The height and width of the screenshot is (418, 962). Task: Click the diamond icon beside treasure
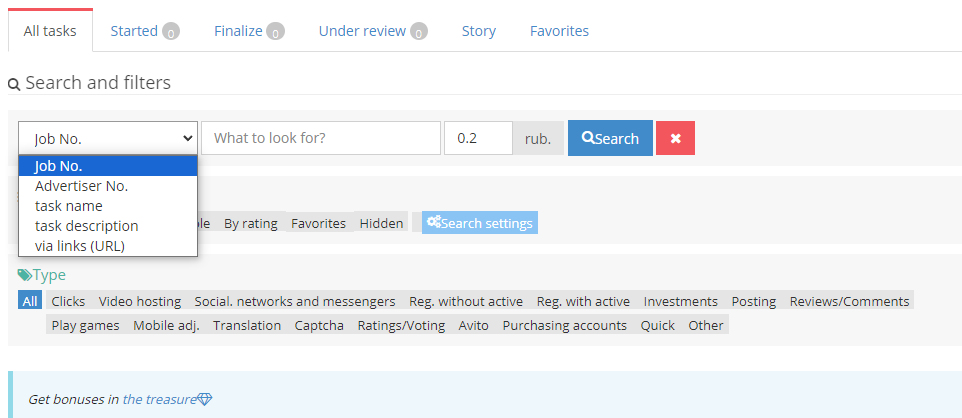click(x=205, y=399)
